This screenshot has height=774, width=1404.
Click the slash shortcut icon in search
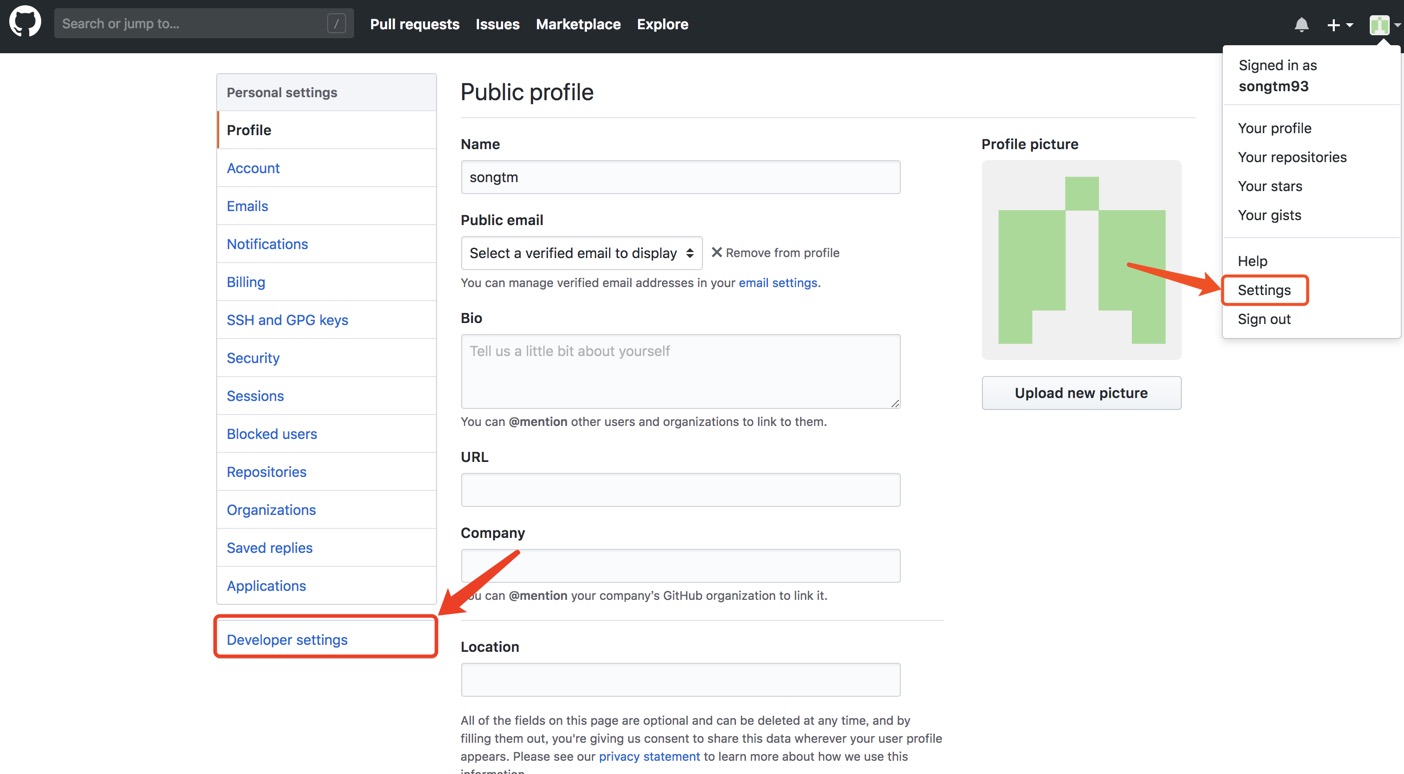pos(337,23)
